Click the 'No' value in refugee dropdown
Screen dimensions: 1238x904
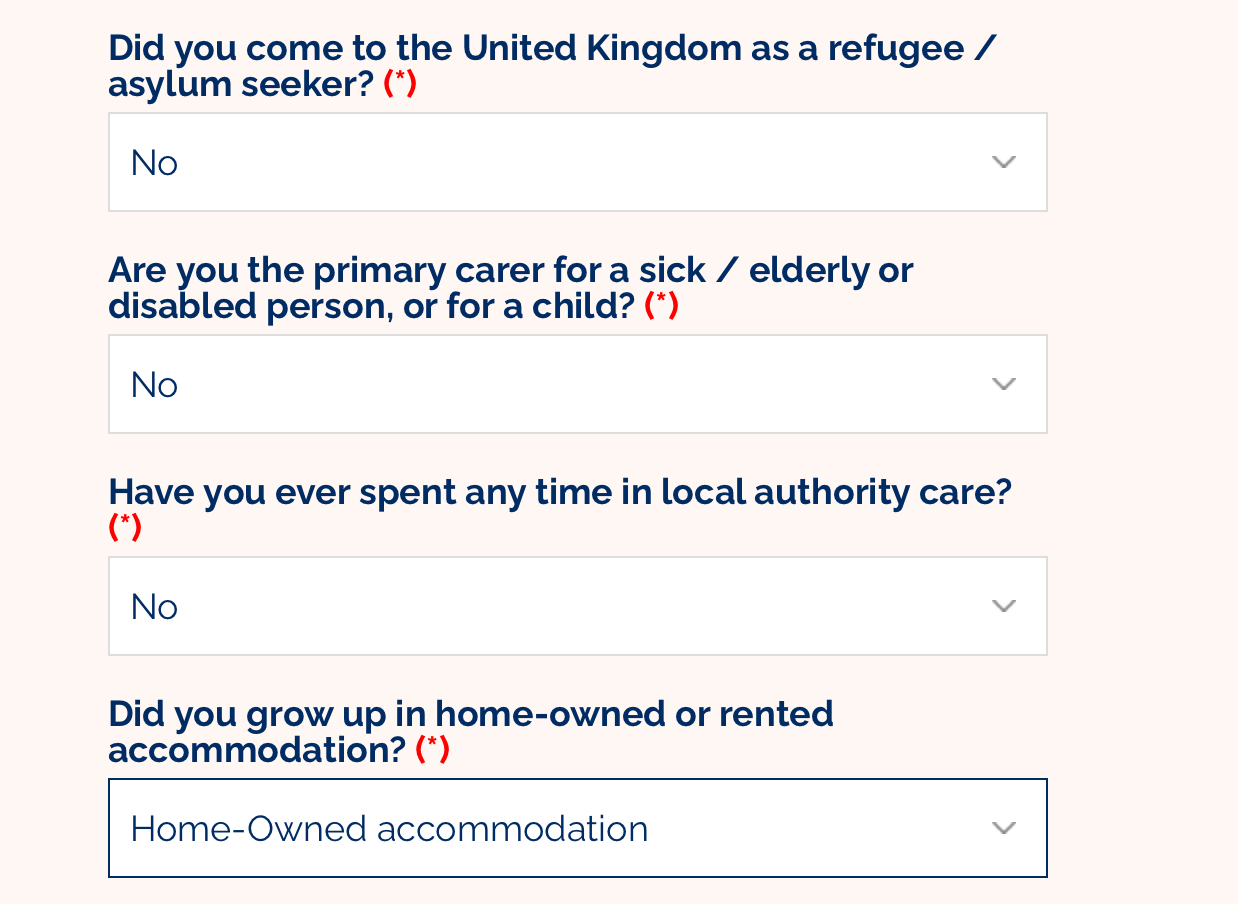[x=154, y=163]
